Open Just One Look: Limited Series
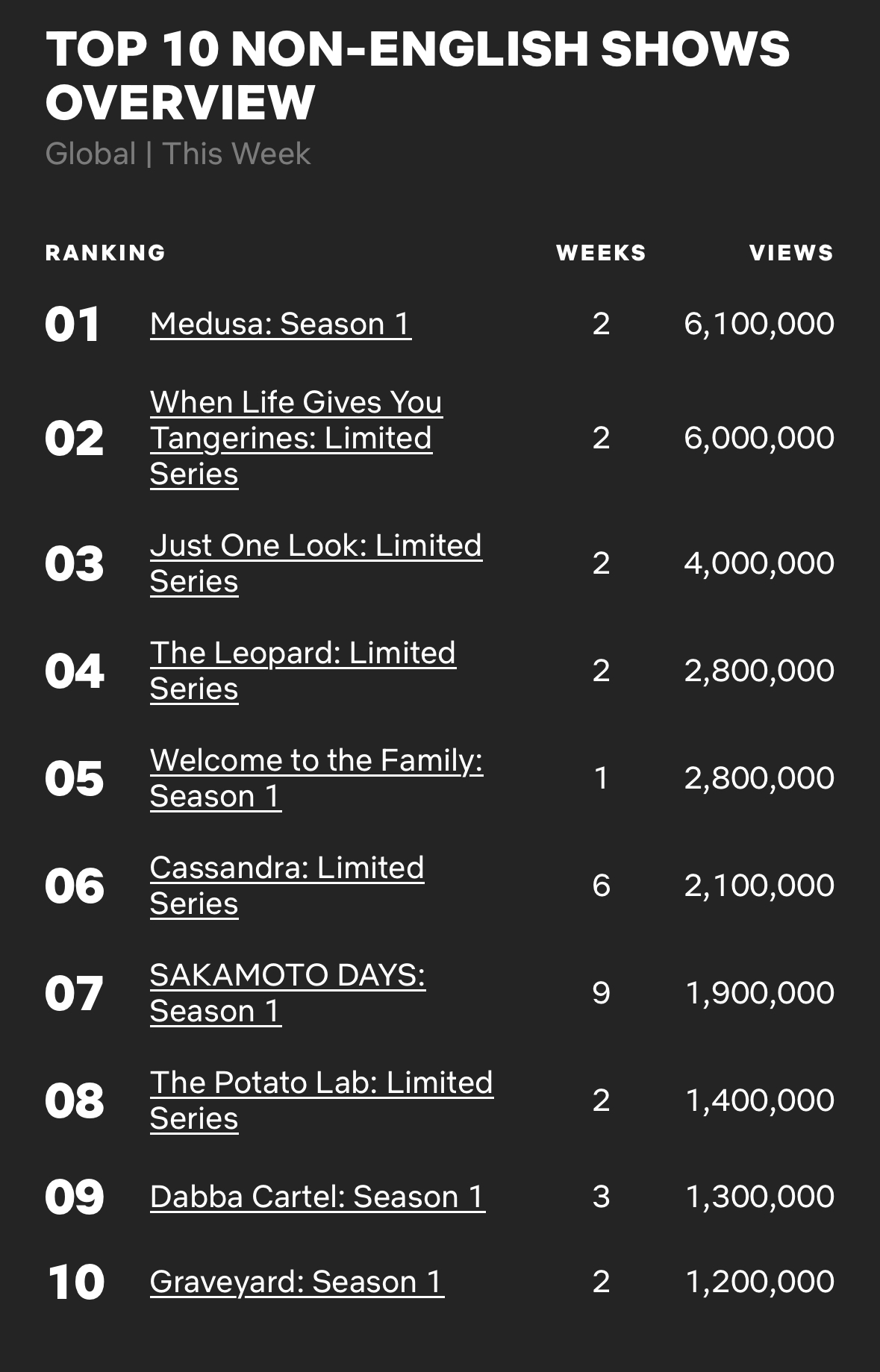 tap(316, 563)
